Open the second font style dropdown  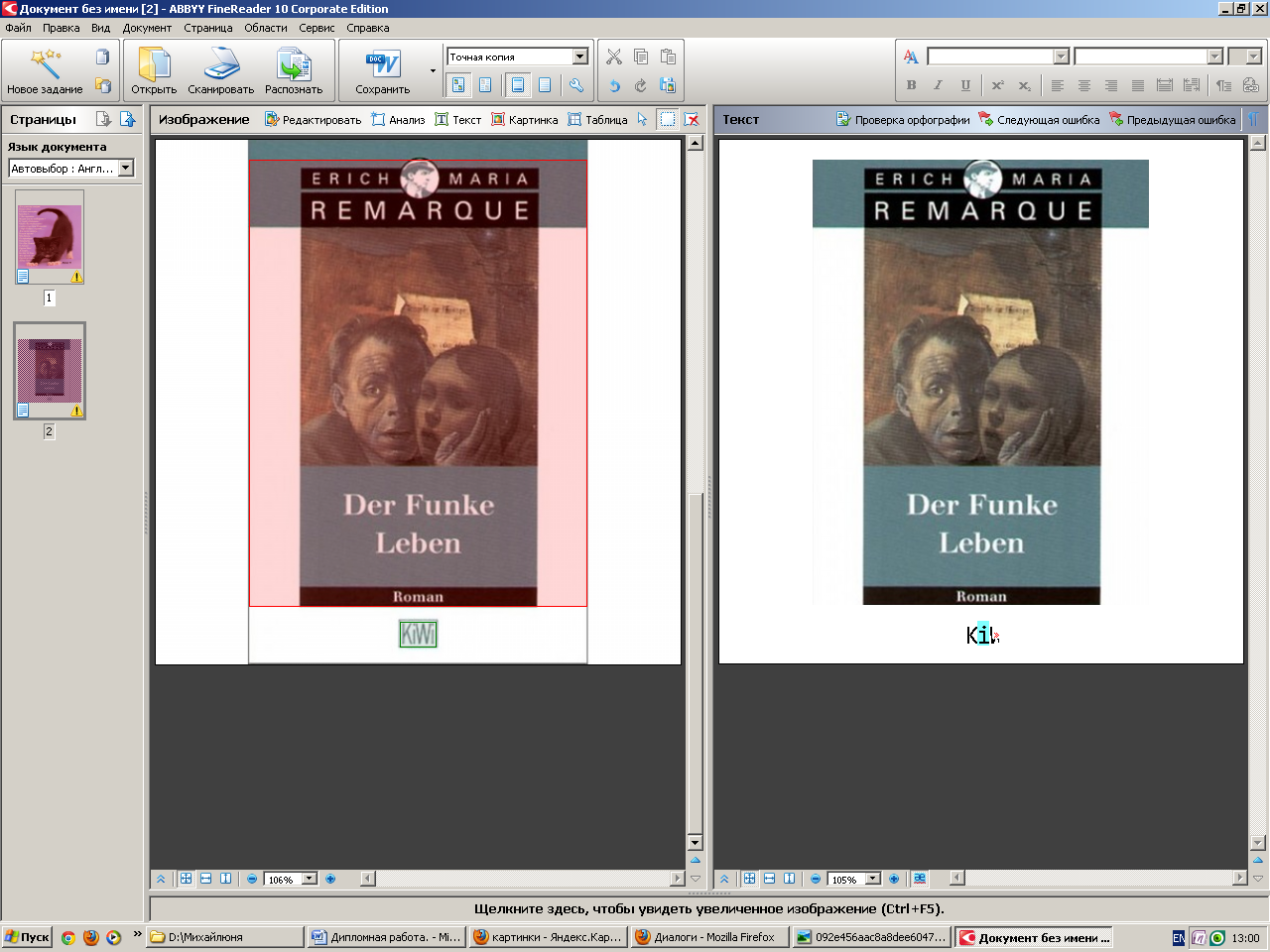click(1214, 57)
